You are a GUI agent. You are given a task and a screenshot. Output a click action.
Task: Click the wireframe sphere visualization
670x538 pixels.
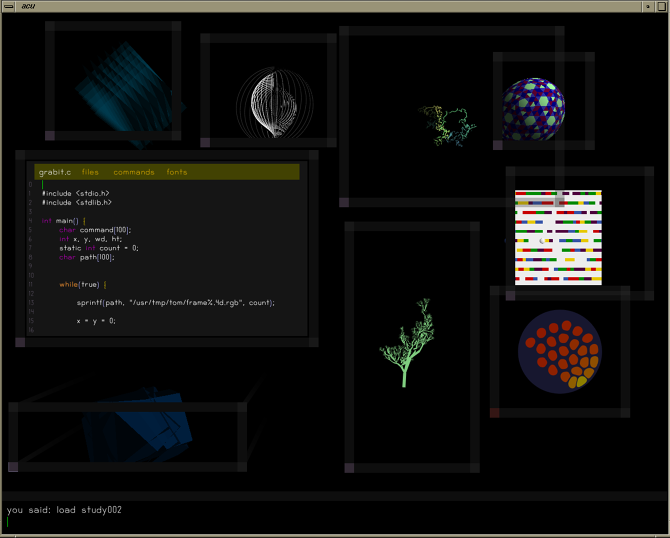pos(269,103)
